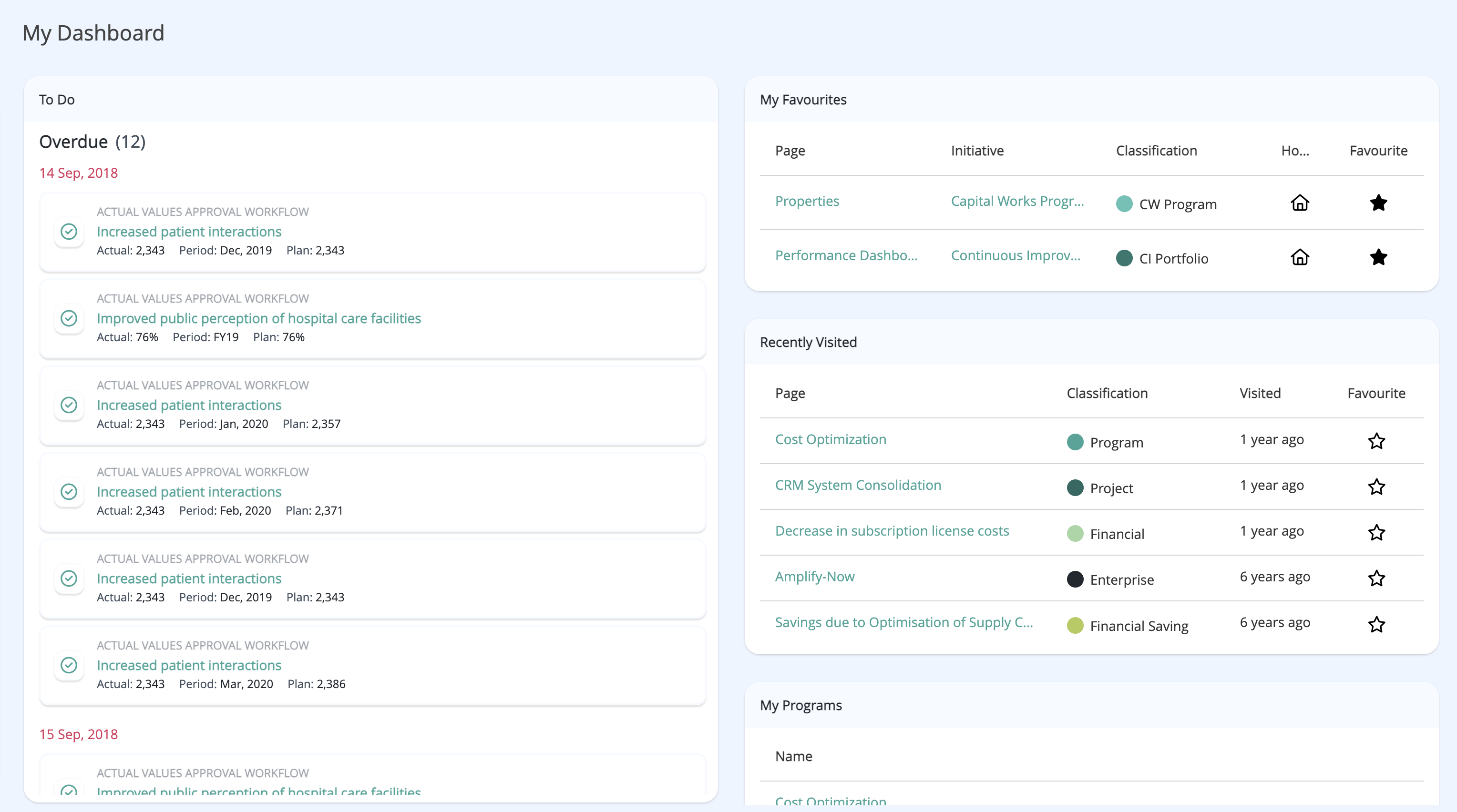Viewport: 1457px width, 812px height.
Task: Click the Project classification colour dot
Action: coord(1075,487)
